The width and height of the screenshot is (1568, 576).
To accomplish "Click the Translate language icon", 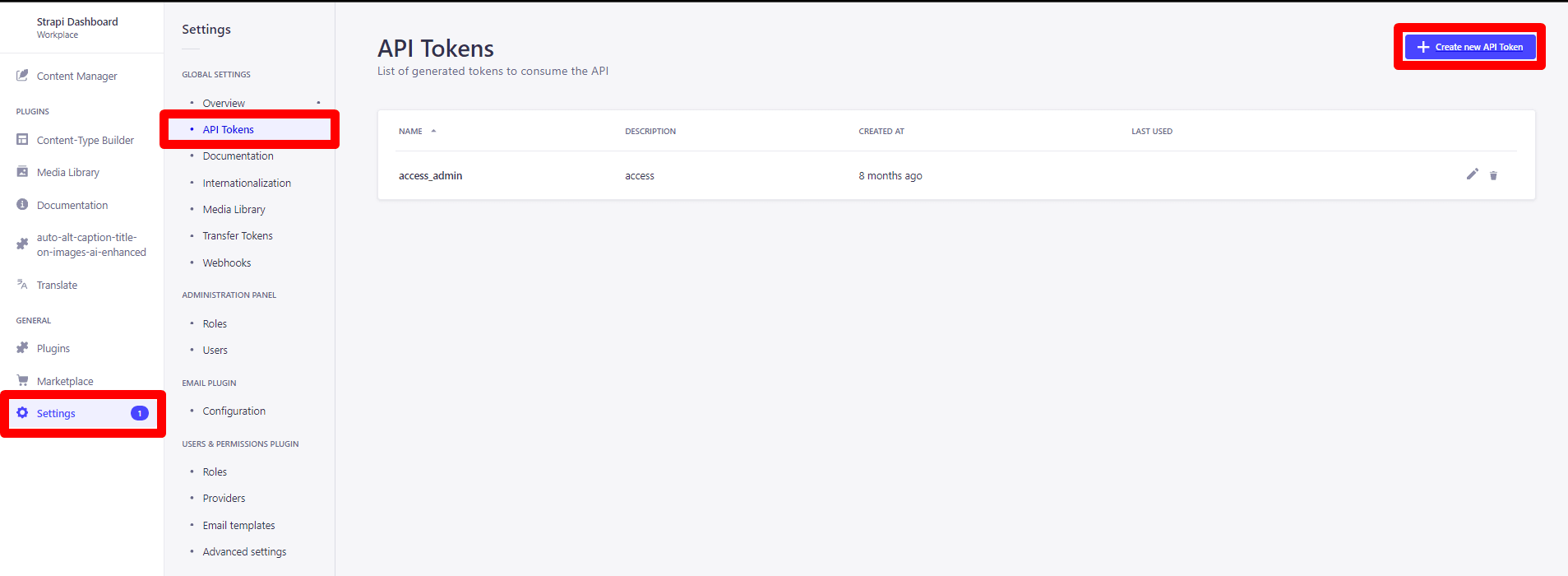I will (x=22, y=285).
